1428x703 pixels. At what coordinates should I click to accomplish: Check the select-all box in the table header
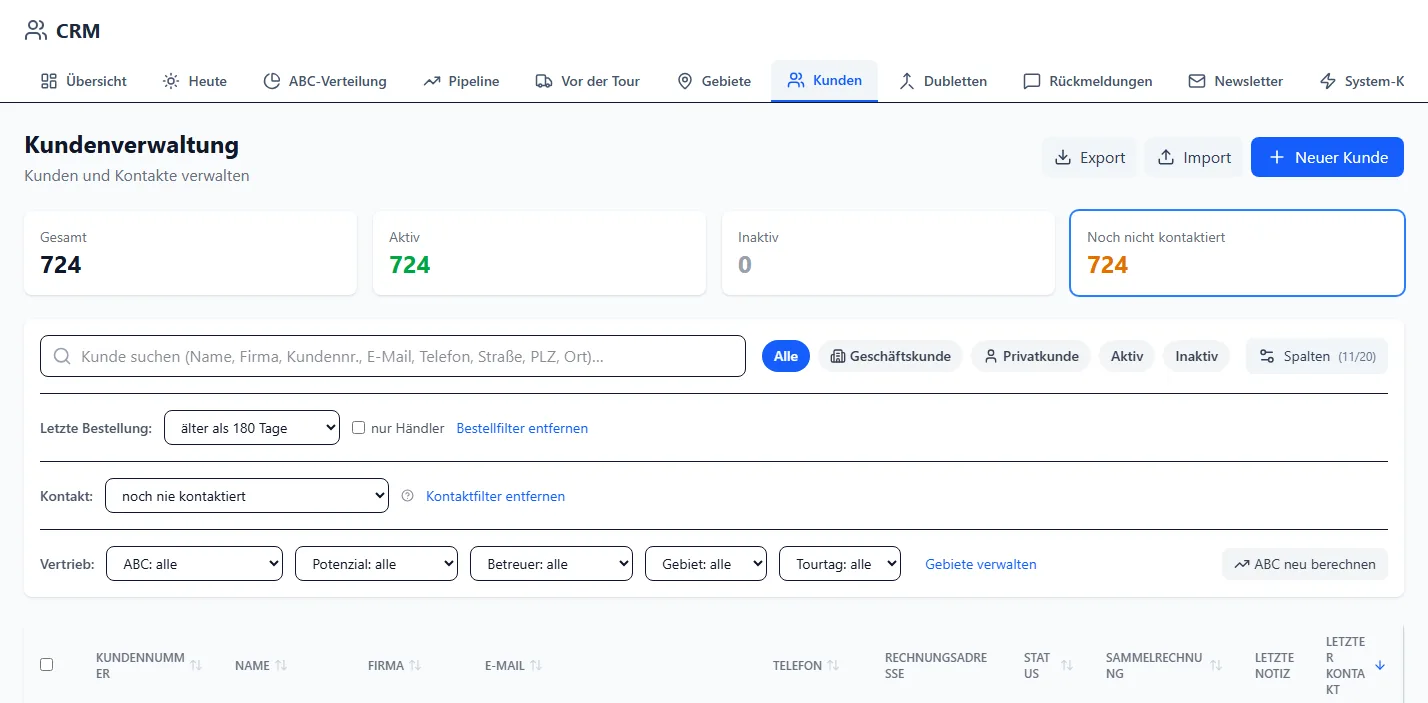(x=46, y=664)
